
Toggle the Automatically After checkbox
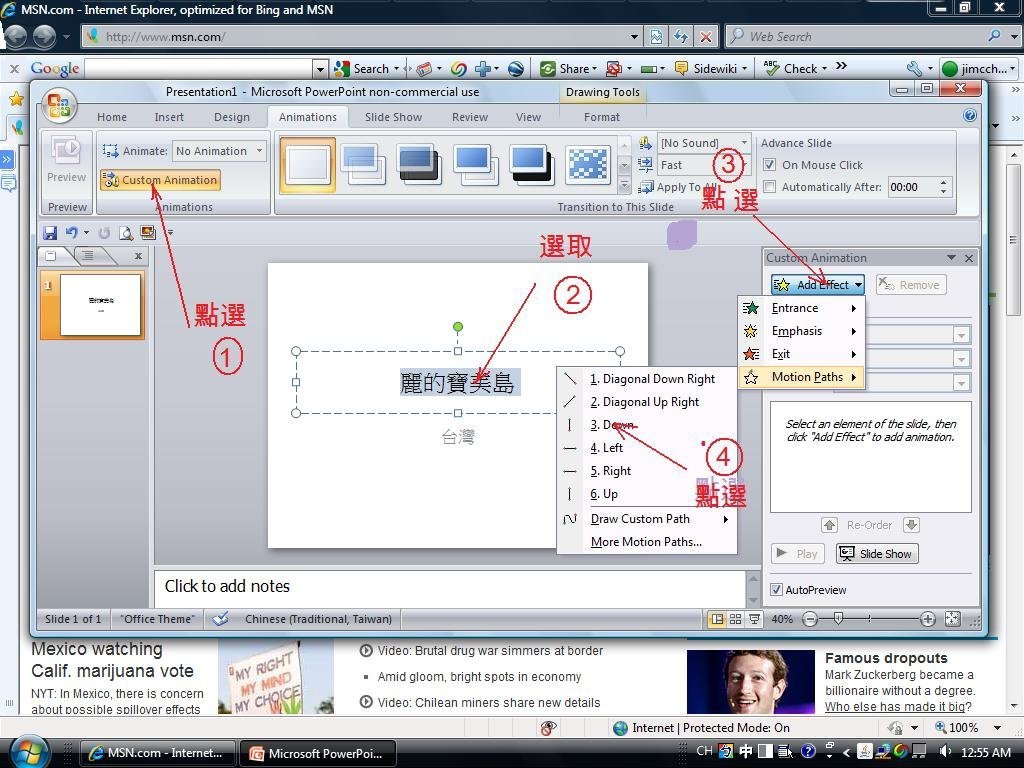coord(770,187)
